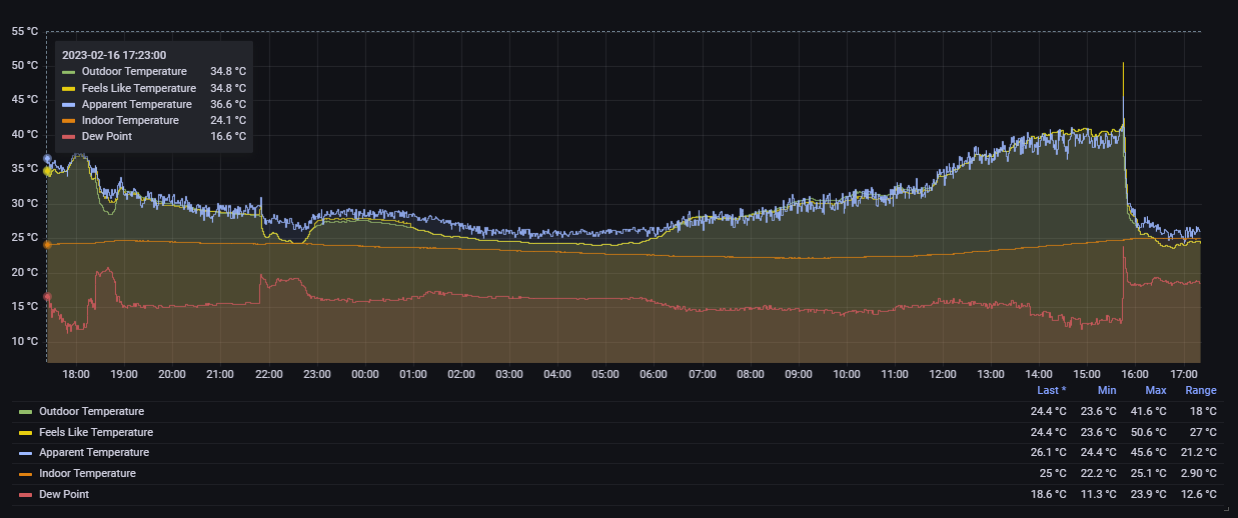Click tooltip timestamp 2023-02-16 17:23:00
The height and width of the screenshot is (518, 1238).
point(114,55)
